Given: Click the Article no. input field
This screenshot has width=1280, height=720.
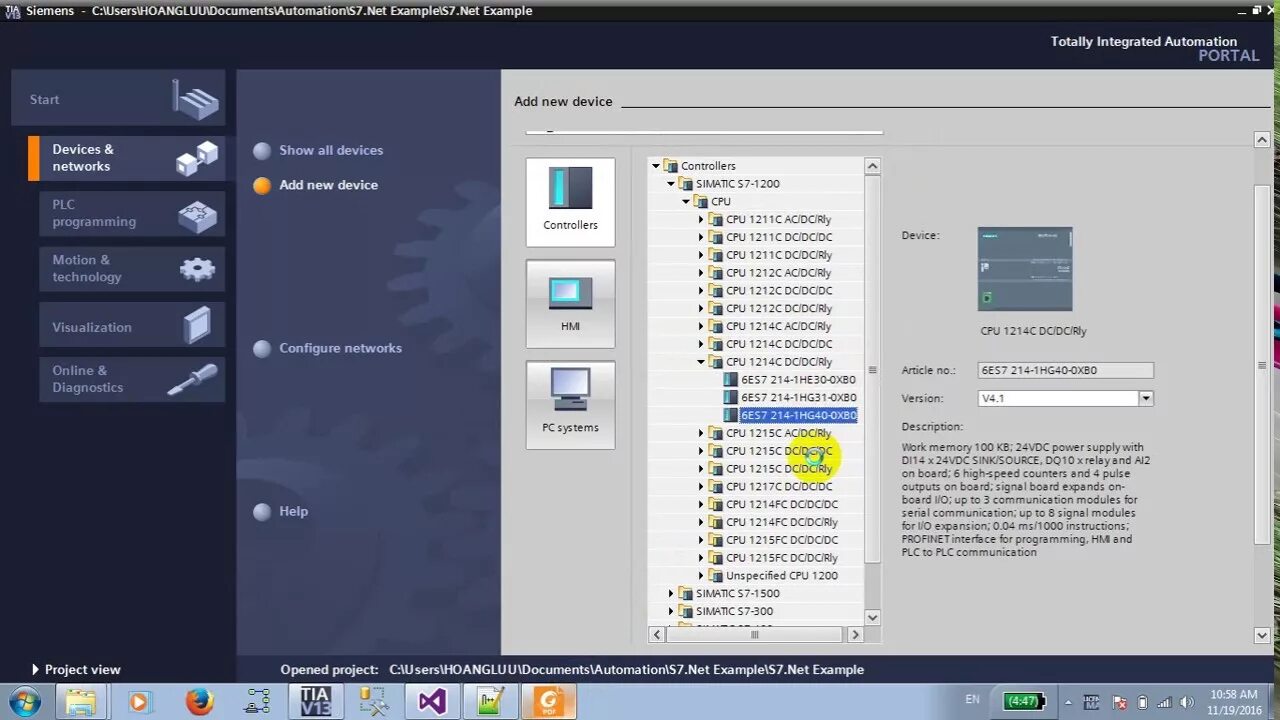Looking at the screenshot, I should point(1065,370).
